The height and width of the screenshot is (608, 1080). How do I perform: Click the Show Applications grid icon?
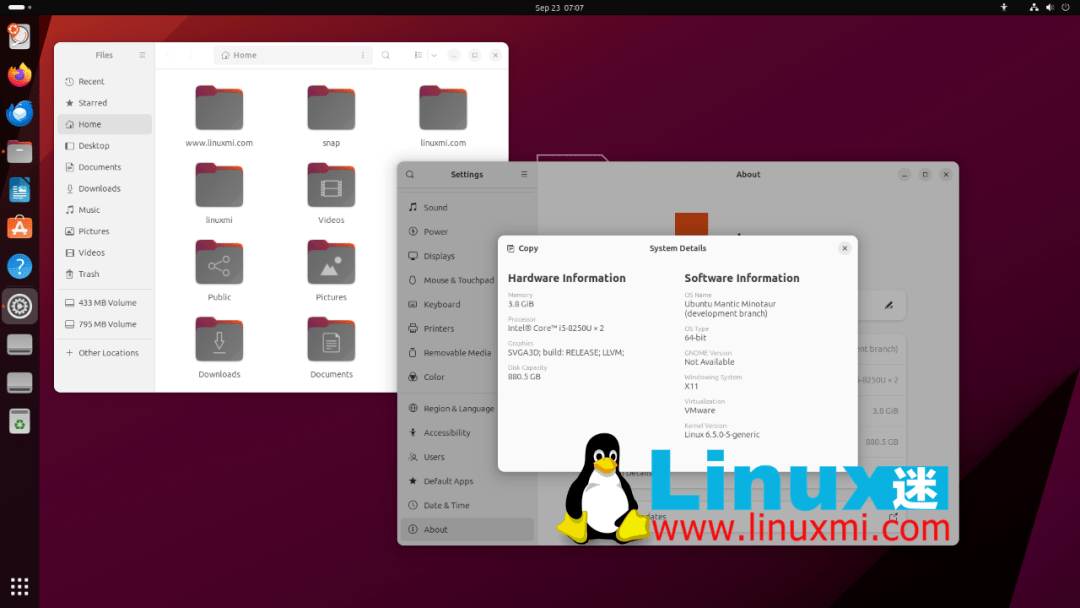pos(19,586)
